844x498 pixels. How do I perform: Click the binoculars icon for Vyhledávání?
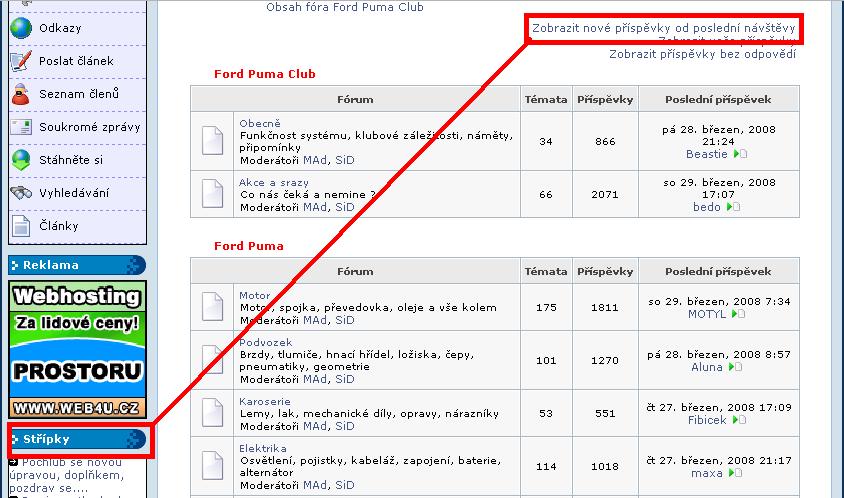pyautogui.click(x=21, y=193)
